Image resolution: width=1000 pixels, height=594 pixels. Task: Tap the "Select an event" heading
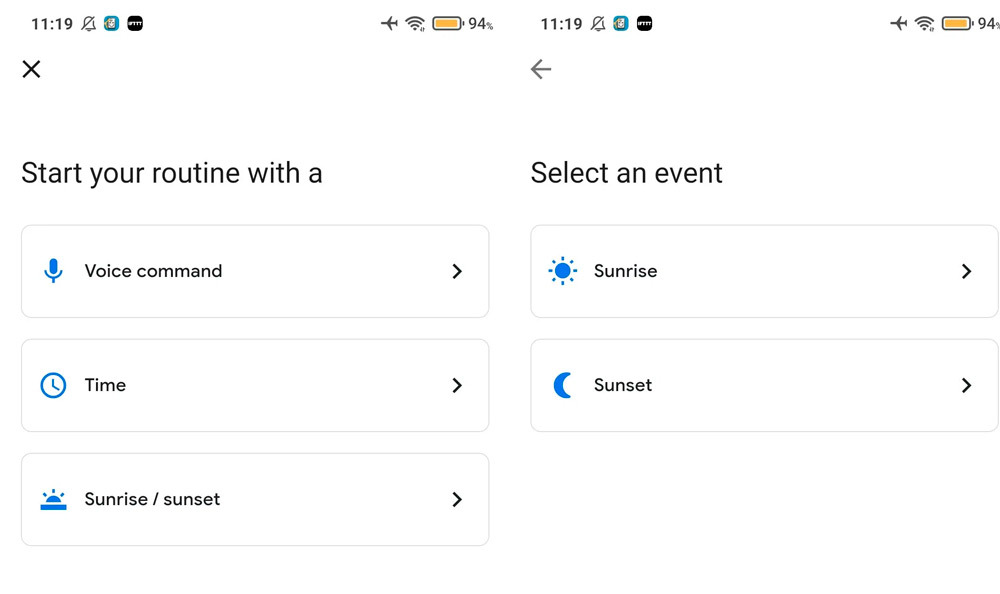pyautogui.click(x=626, y=173)
